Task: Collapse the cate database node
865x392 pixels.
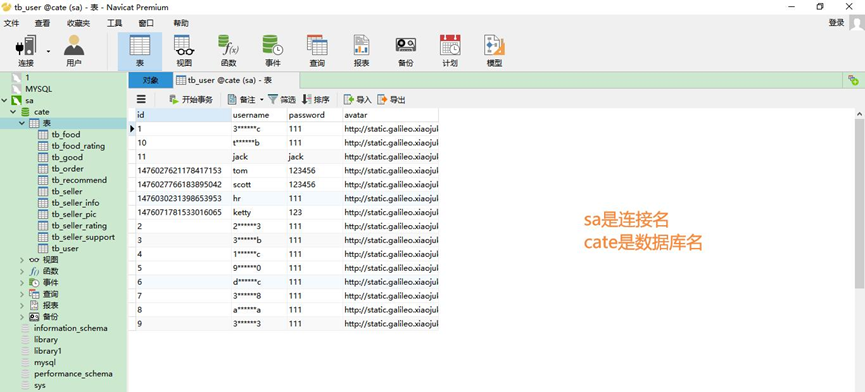Action: 13,112
